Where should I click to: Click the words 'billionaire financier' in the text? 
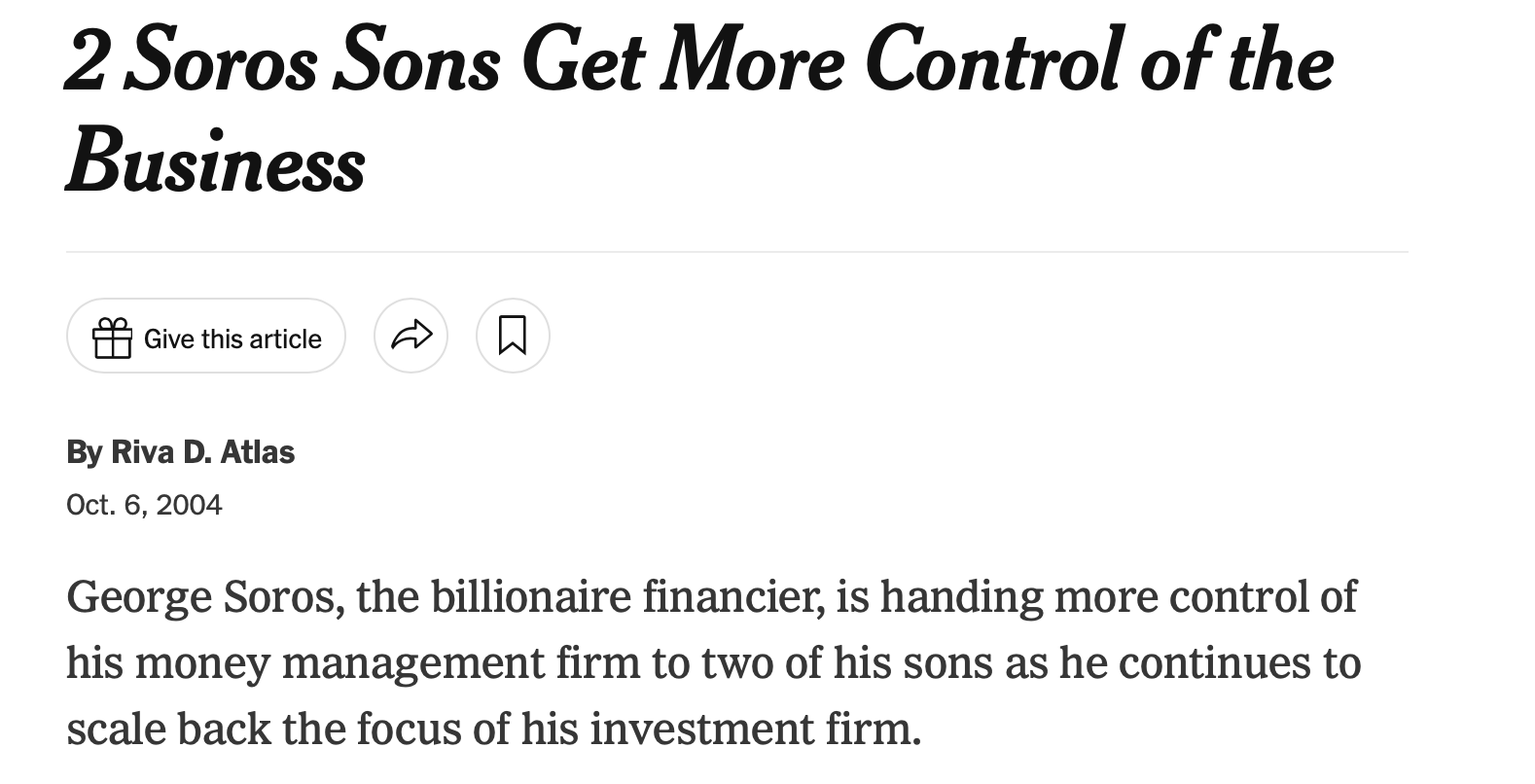tap(621, 596)
